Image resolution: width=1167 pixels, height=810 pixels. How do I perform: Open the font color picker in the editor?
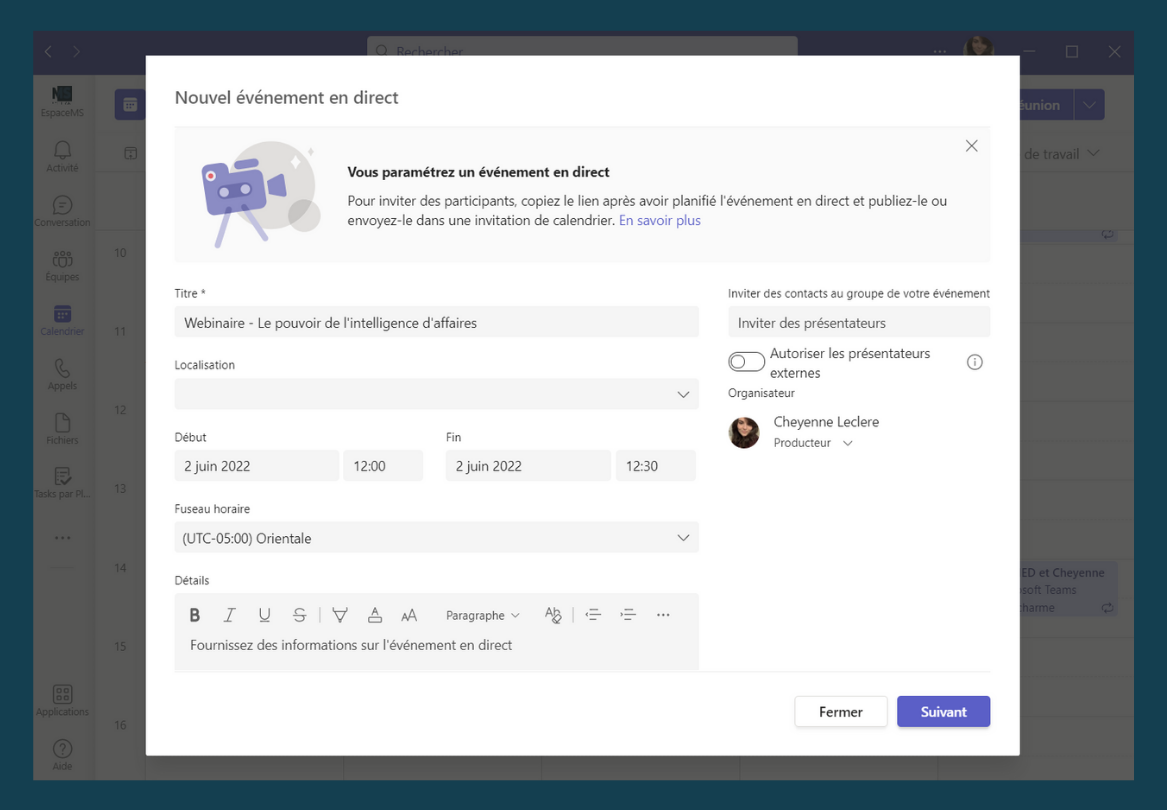pos(374,614)
